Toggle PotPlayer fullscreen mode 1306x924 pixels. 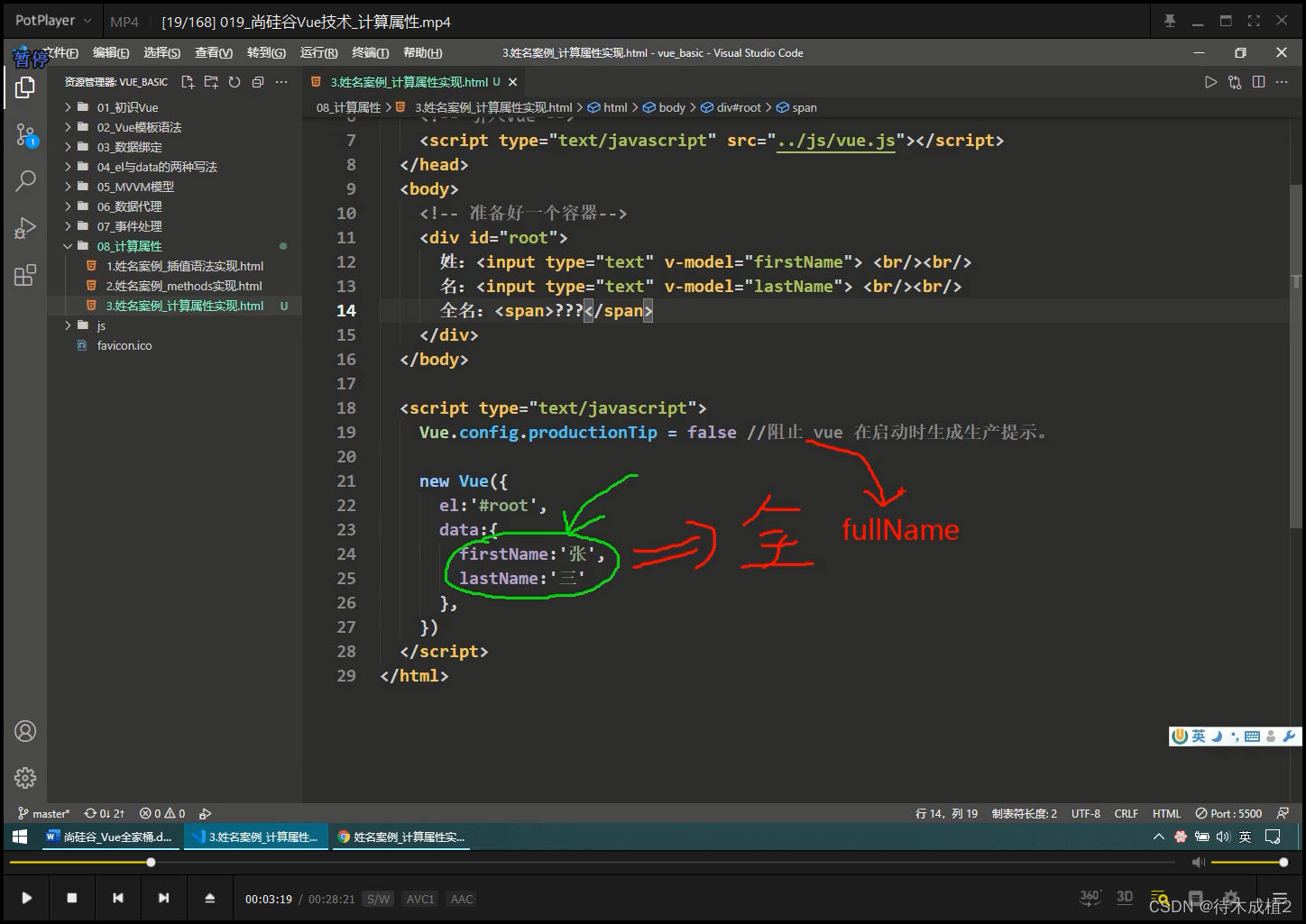coord(1254,21)
